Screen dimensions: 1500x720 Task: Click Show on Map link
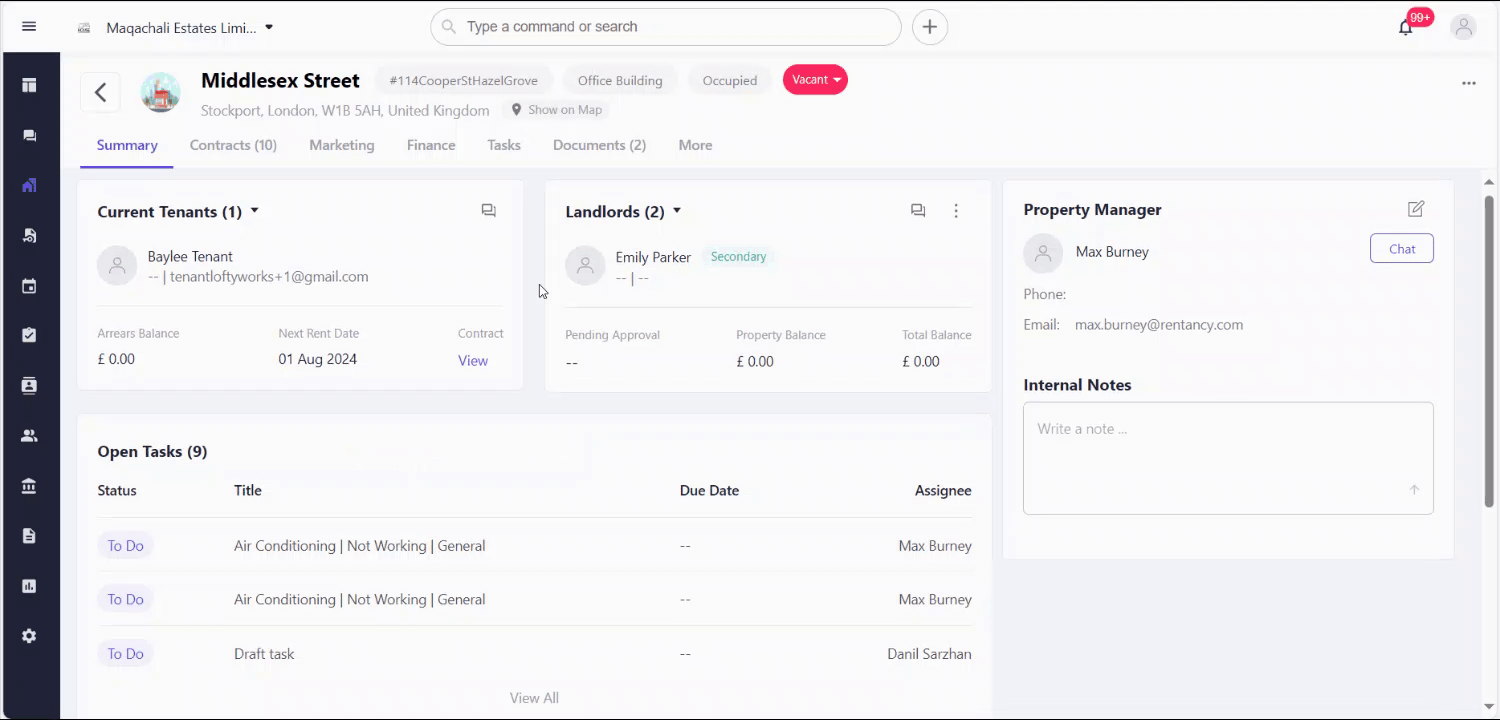557,110
